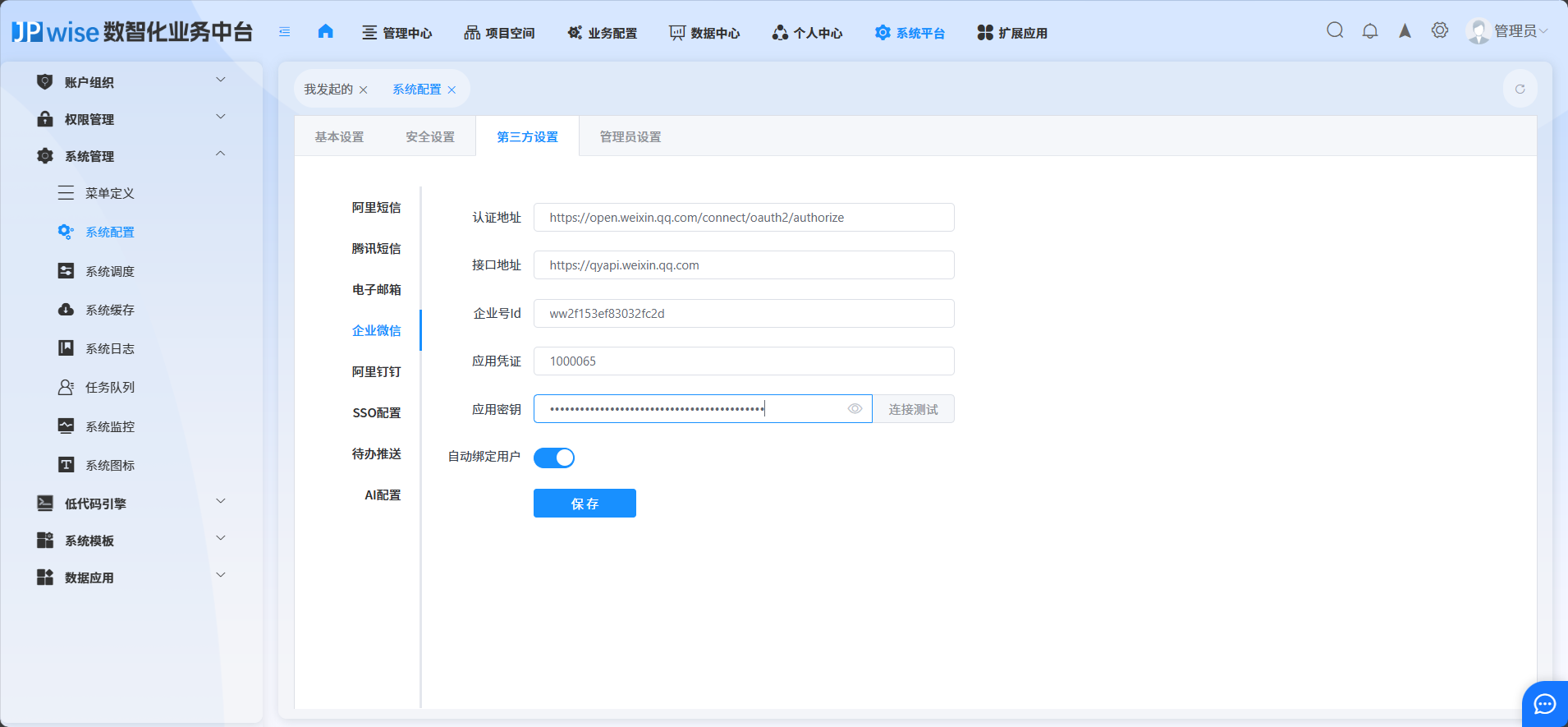
Task: Click the grid icon beside 数据应用
Action: pyautogui.click(x=45, y=577)
